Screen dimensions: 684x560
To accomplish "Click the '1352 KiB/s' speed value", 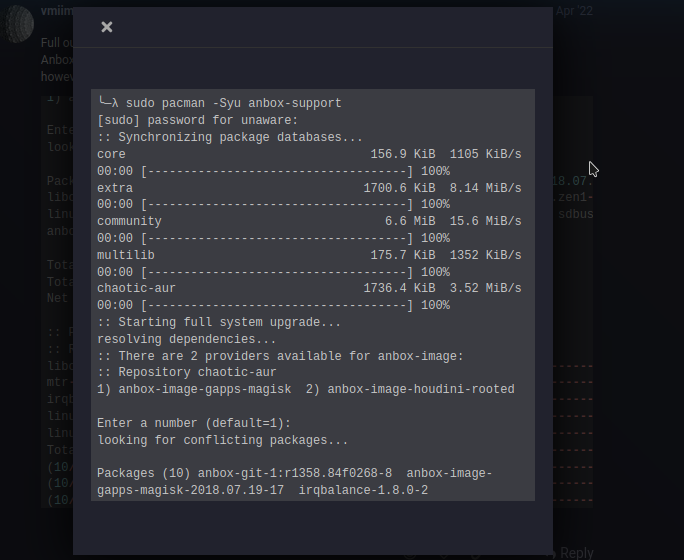I will tap(486, 255).
